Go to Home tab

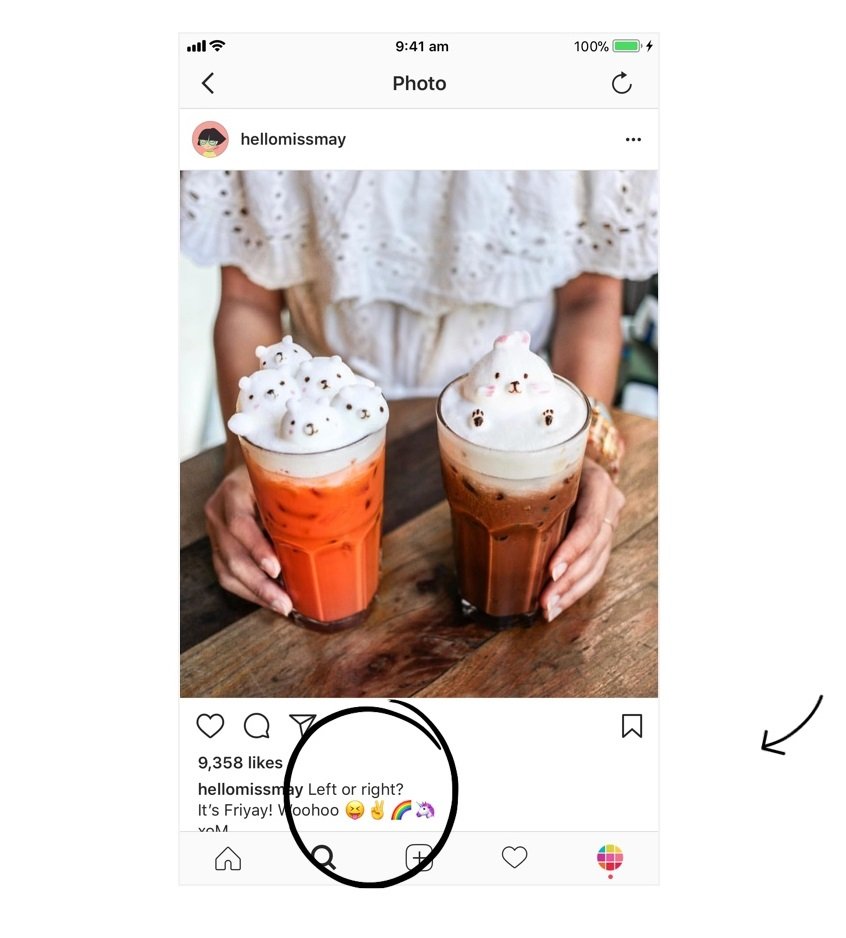228,858
